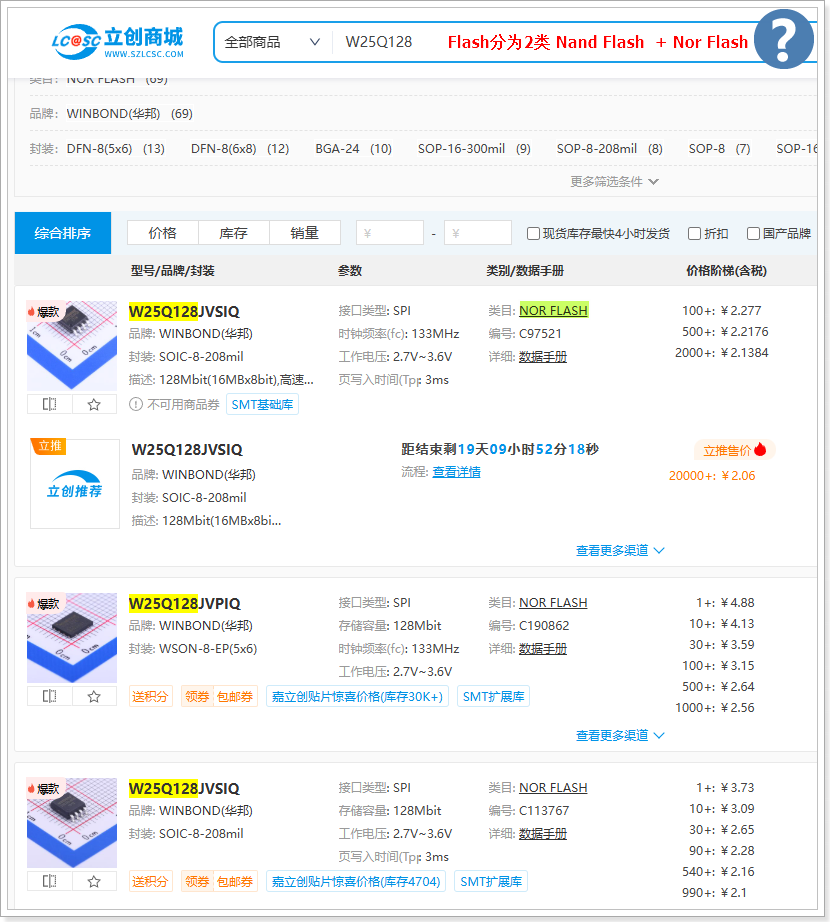Sort results by 价格

tap(163, 233)
